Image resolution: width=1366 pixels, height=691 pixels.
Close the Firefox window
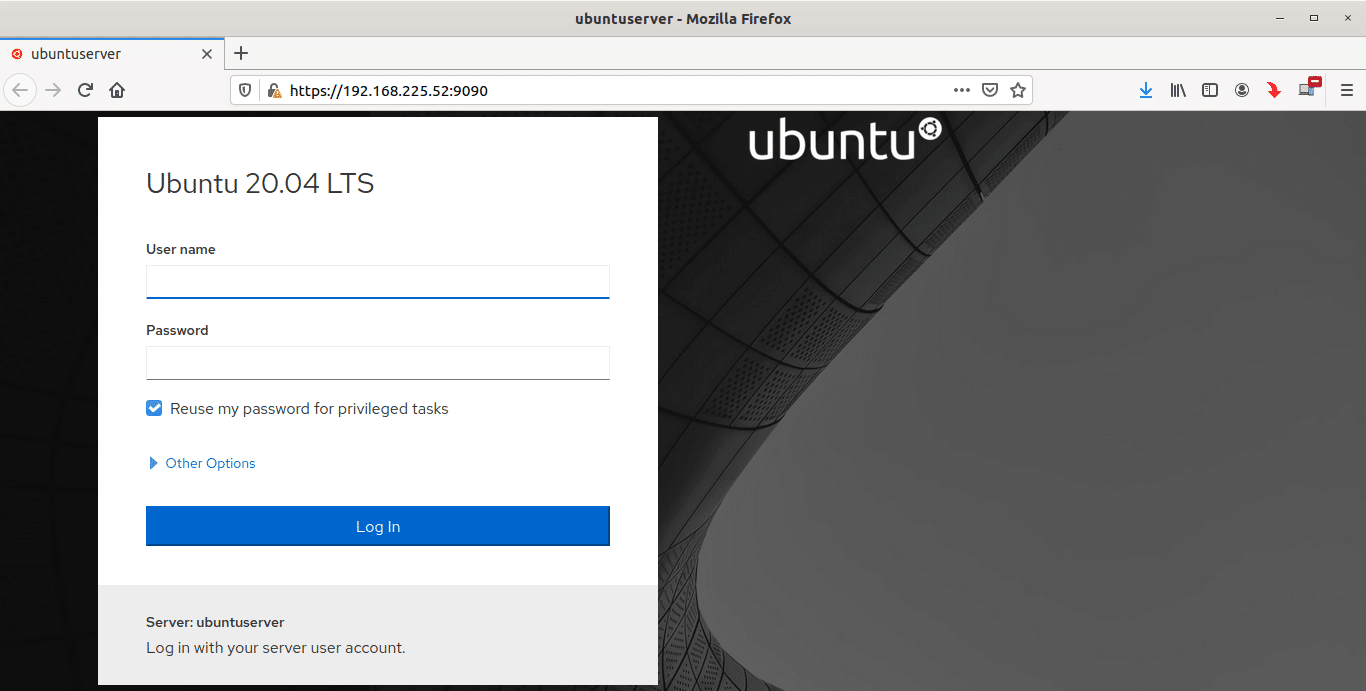(x=1347, y=18)
